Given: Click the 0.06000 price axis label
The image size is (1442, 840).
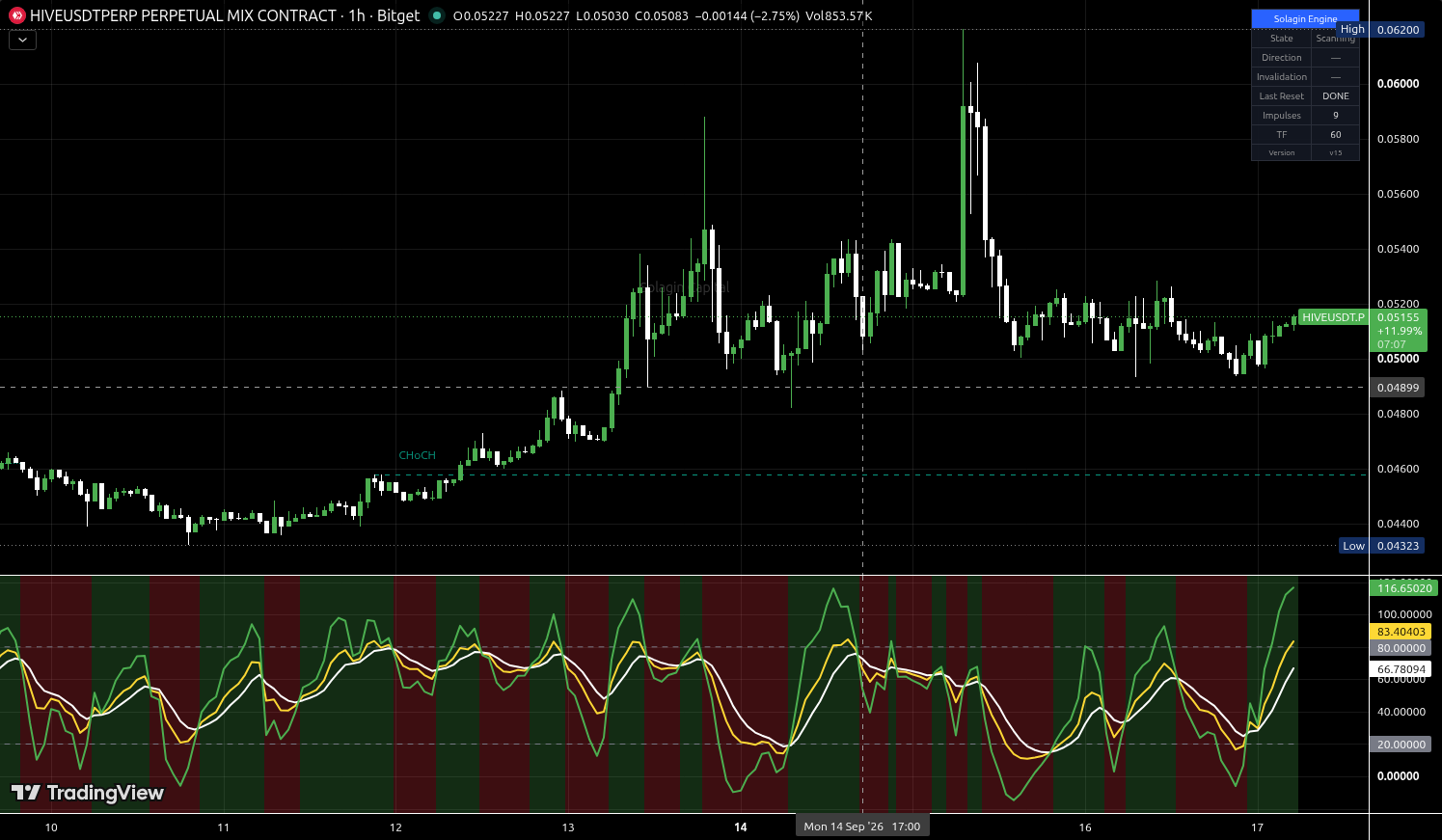Looking at the screenshot, I should point(1398,84).
